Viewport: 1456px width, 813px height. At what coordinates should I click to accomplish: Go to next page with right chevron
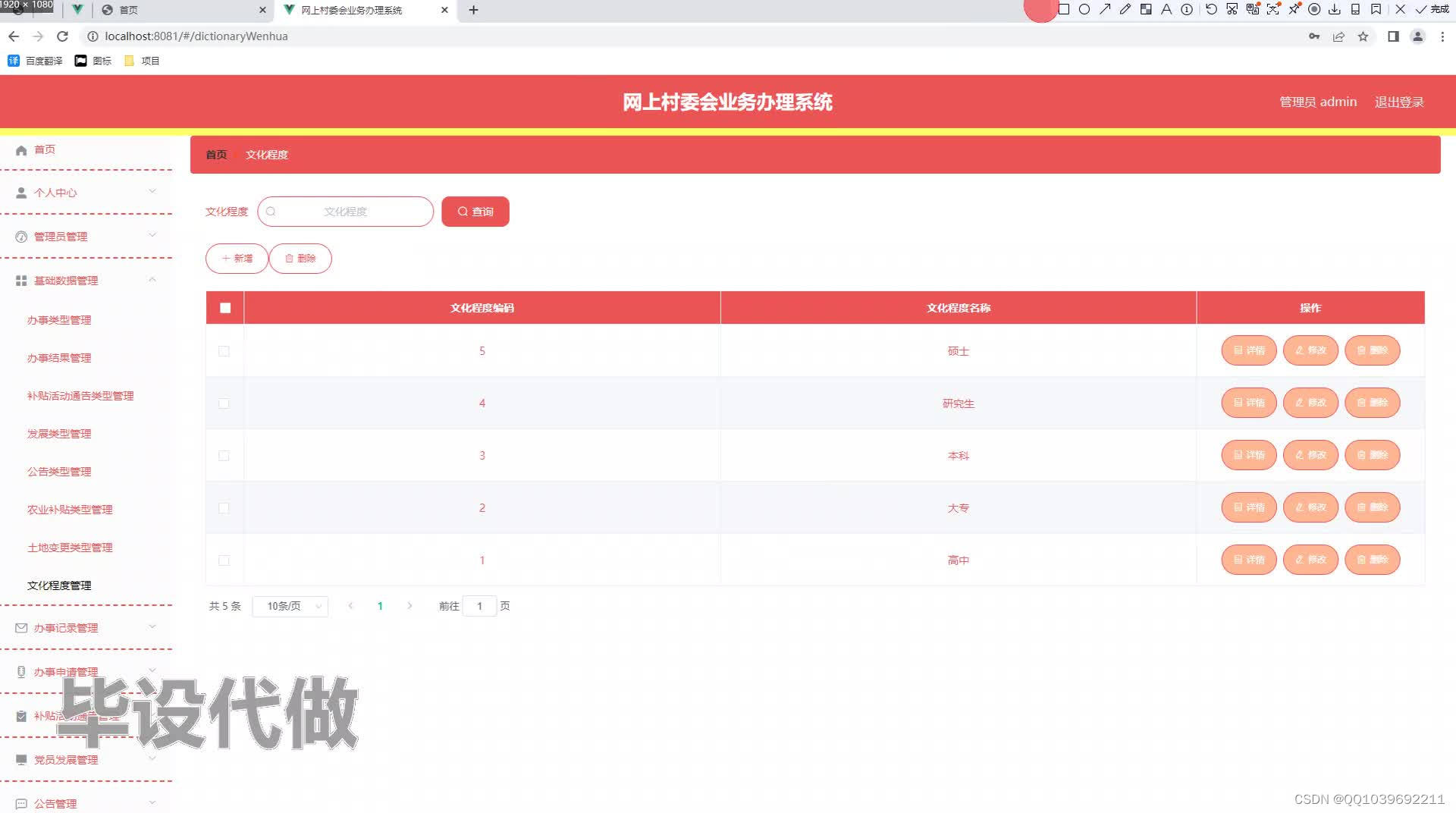[409, 606]
